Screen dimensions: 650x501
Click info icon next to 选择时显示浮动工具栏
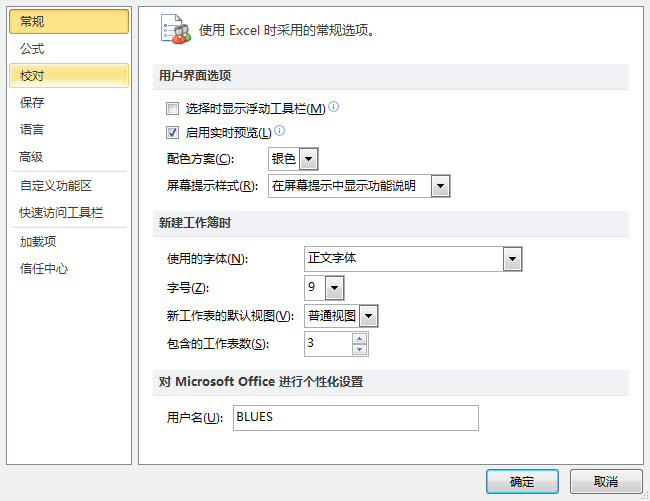coord(334,107)
